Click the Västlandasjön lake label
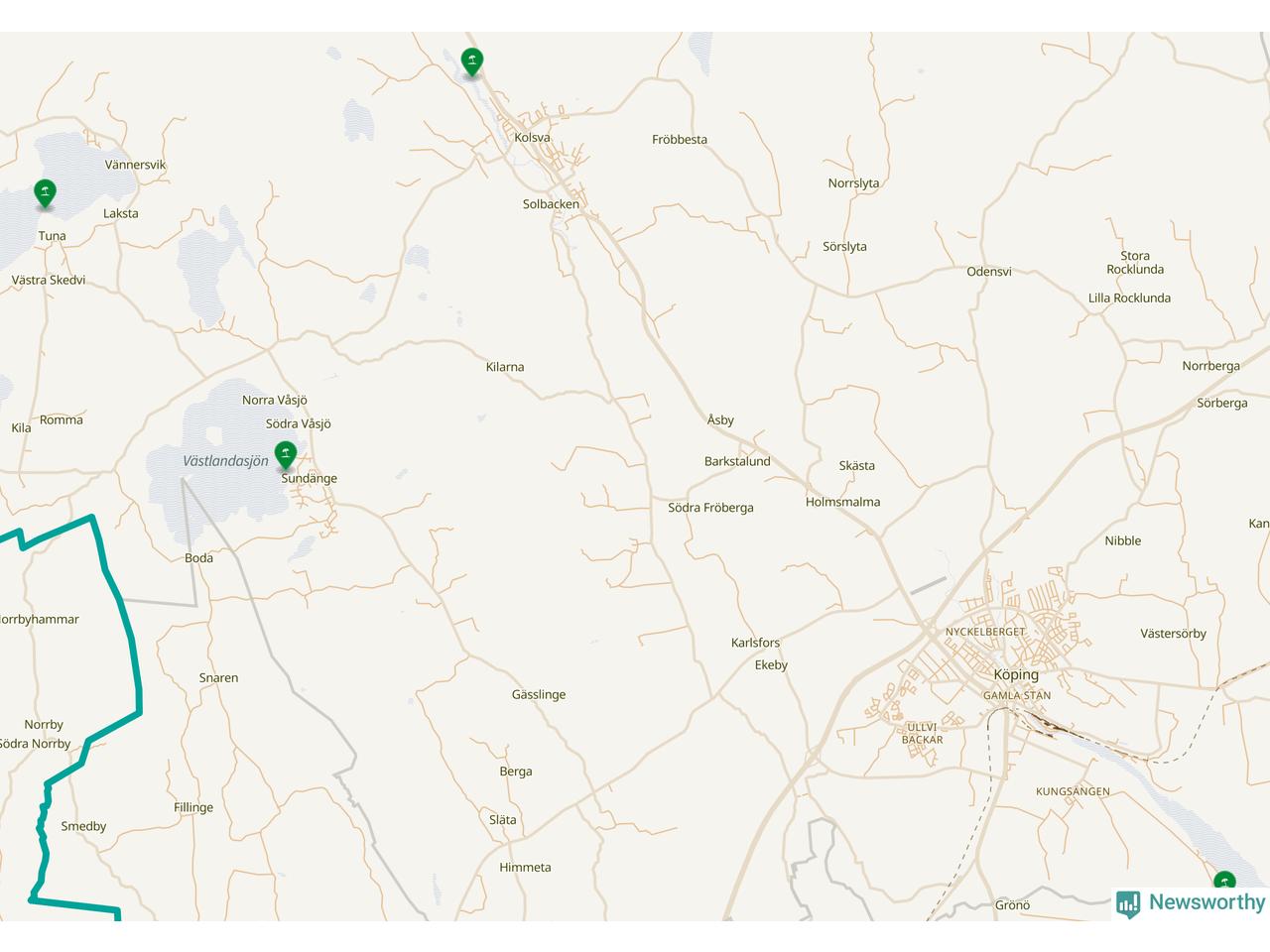Viewport: 1270px width, 952px height. pos(225,461)
